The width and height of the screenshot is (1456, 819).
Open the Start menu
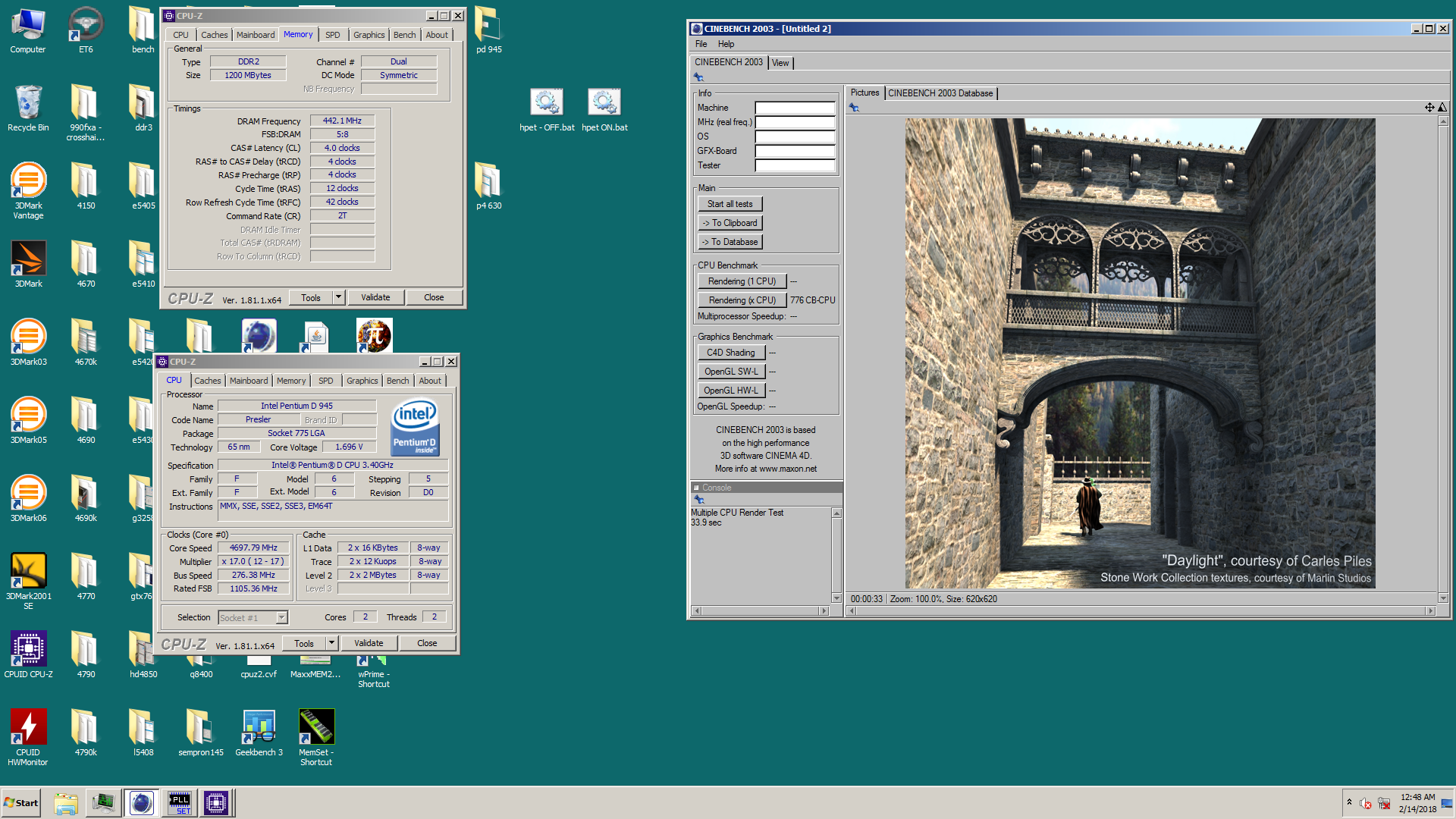click(x=21, y=802)
